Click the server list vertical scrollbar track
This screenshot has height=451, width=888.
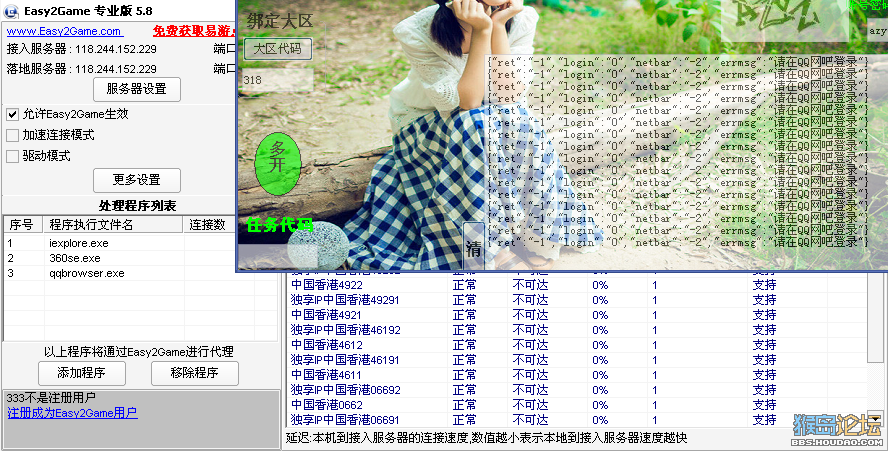click(876, 385)
